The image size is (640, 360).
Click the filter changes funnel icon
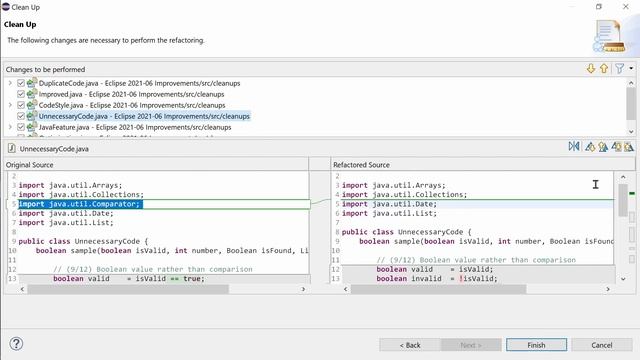click(620, 69)
